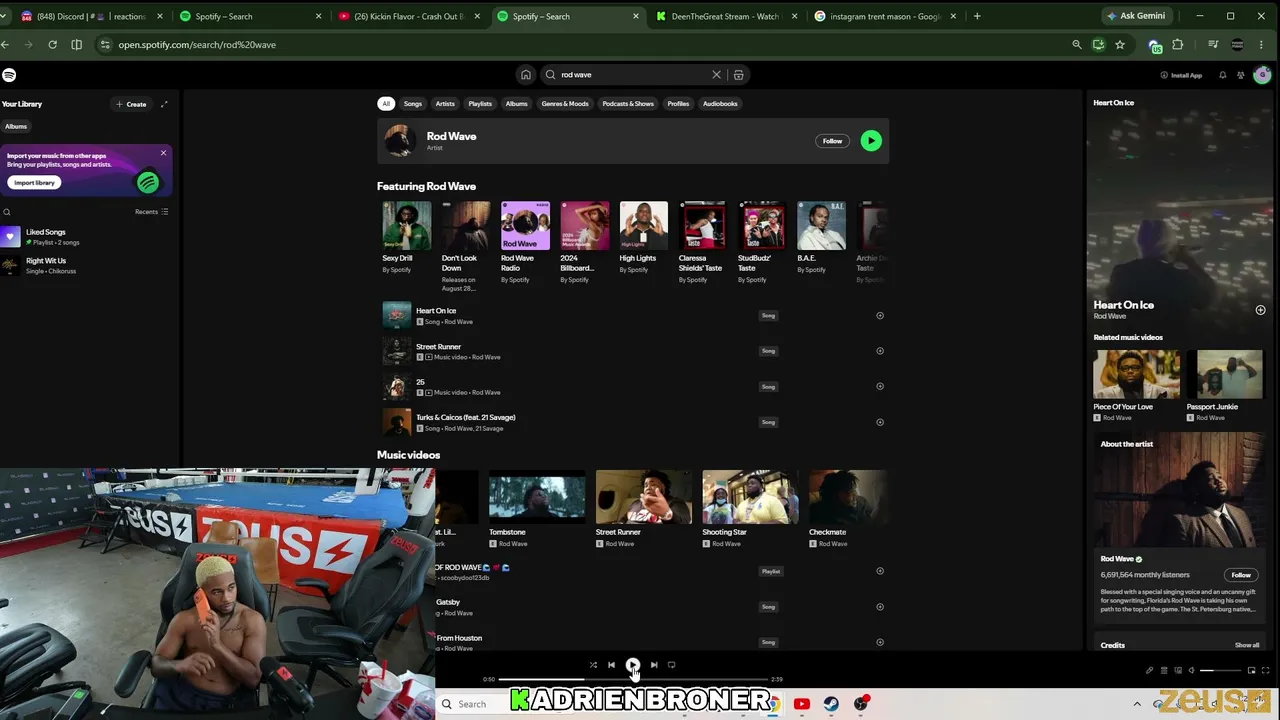Viewport: 1280px width, 720px height.
Task: Open the B.A.E. playlist cover
Action: tap(821, 226)
